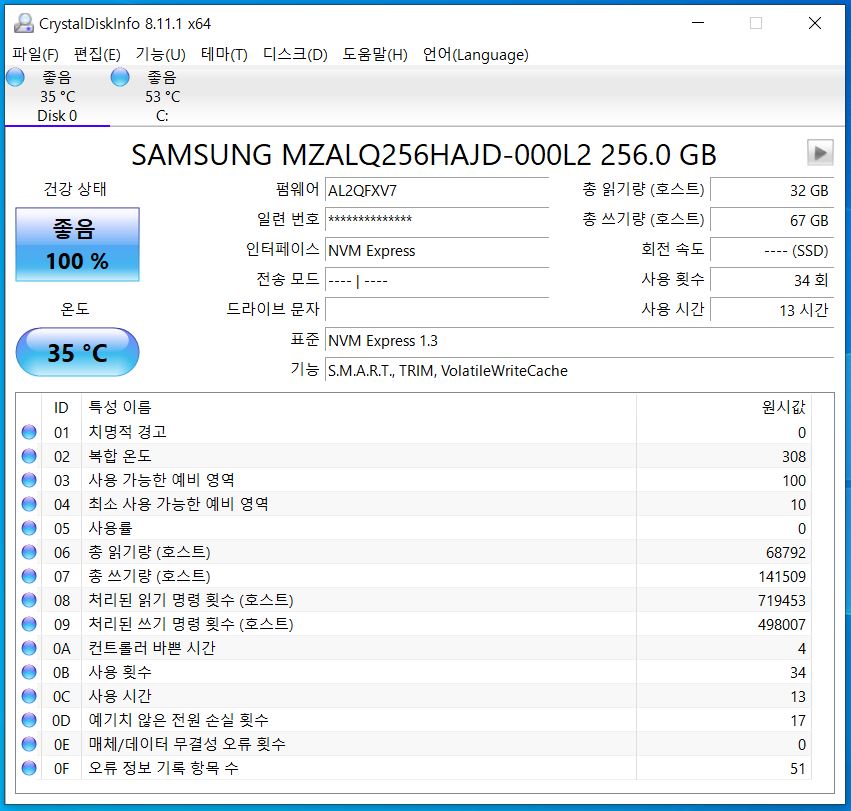
Task: Select the 예기치 않은 전원 손실 횟수 row
Action: click(x=414, y=720)
